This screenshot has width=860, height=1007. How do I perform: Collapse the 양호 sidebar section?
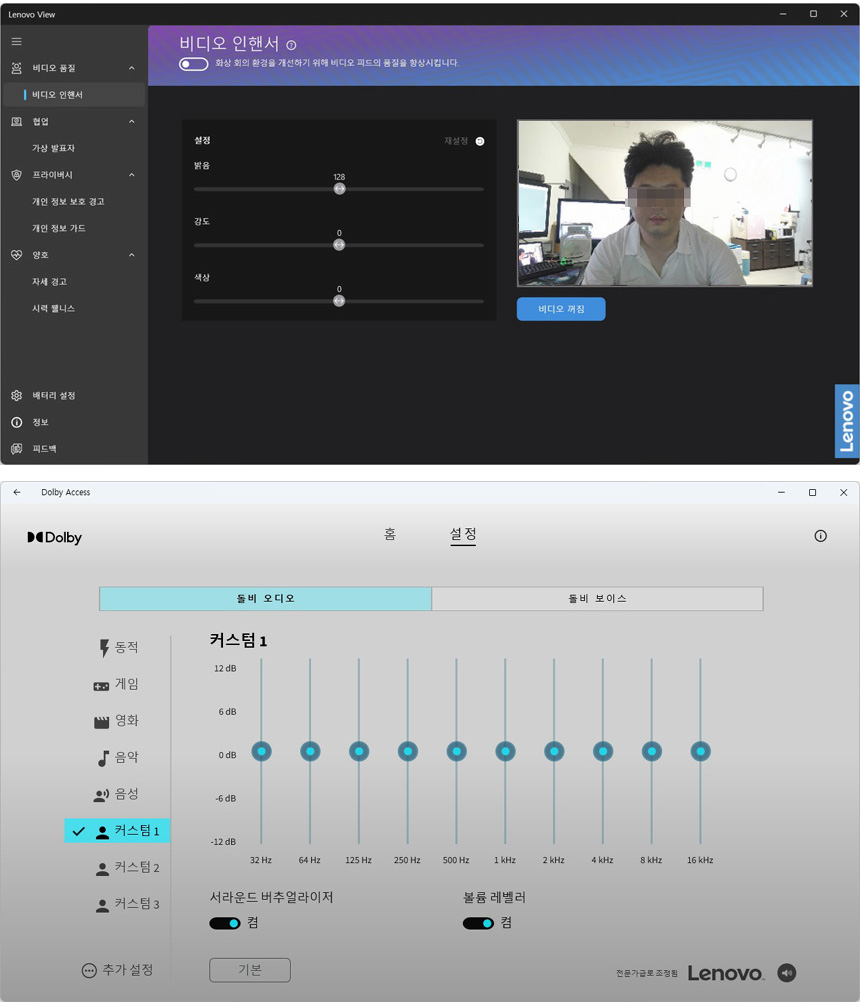coord(132,255)
